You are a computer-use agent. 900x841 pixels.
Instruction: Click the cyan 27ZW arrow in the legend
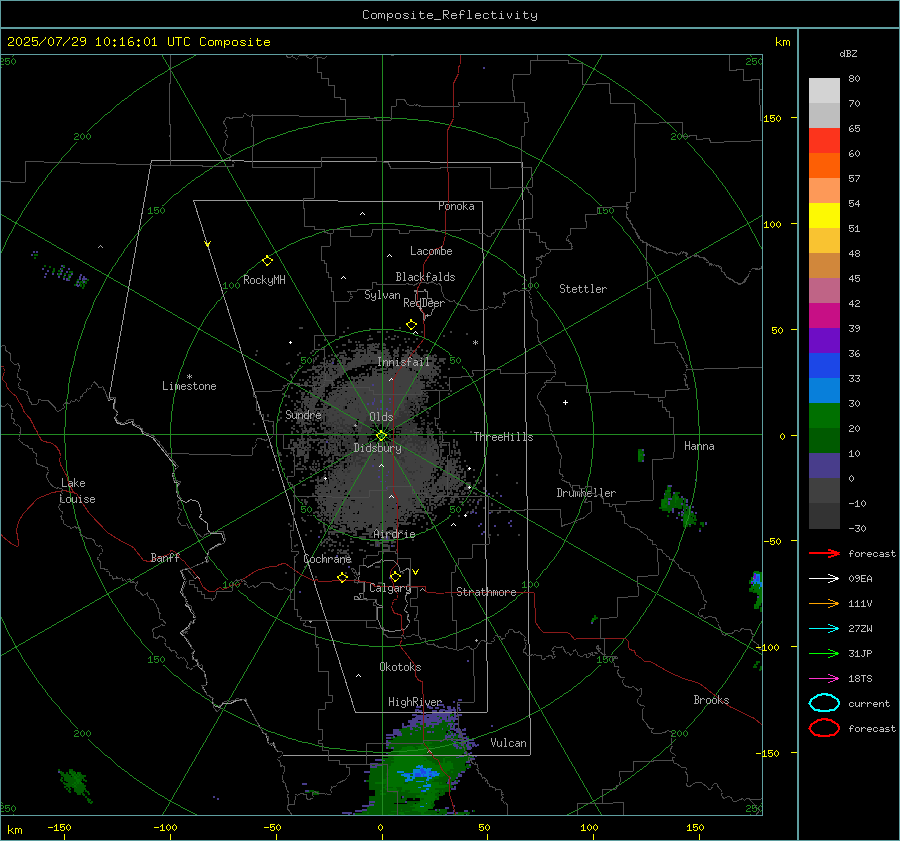824,629
